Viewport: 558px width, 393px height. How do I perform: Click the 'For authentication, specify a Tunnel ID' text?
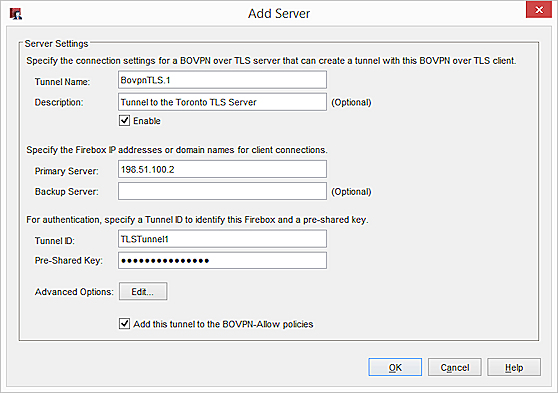pos(197,220)
